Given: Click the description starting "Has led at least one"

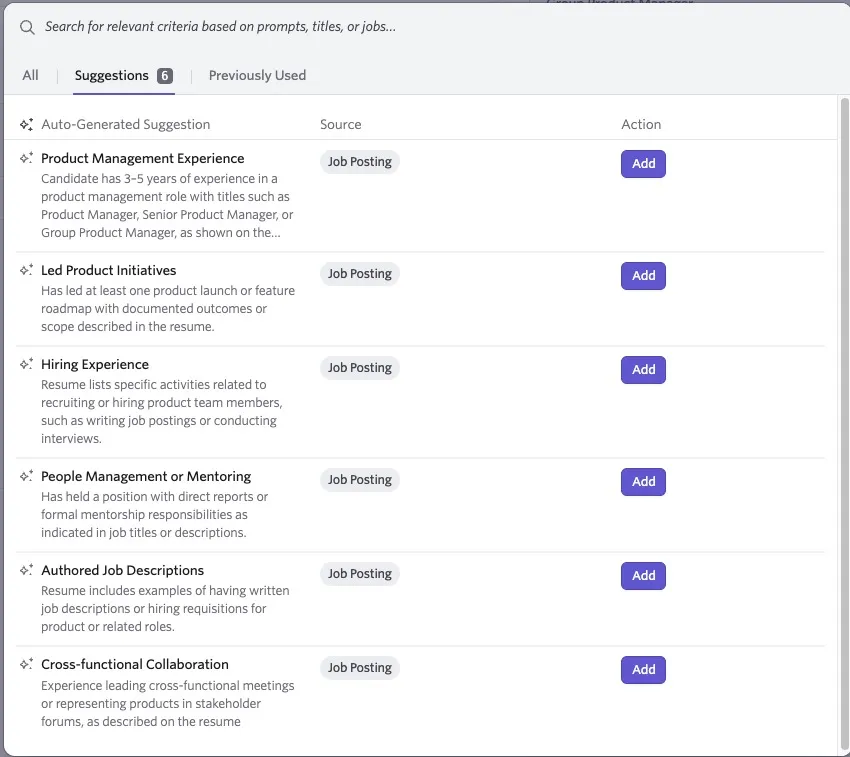Looking at the screenshot, I should (x=168, y=309).
